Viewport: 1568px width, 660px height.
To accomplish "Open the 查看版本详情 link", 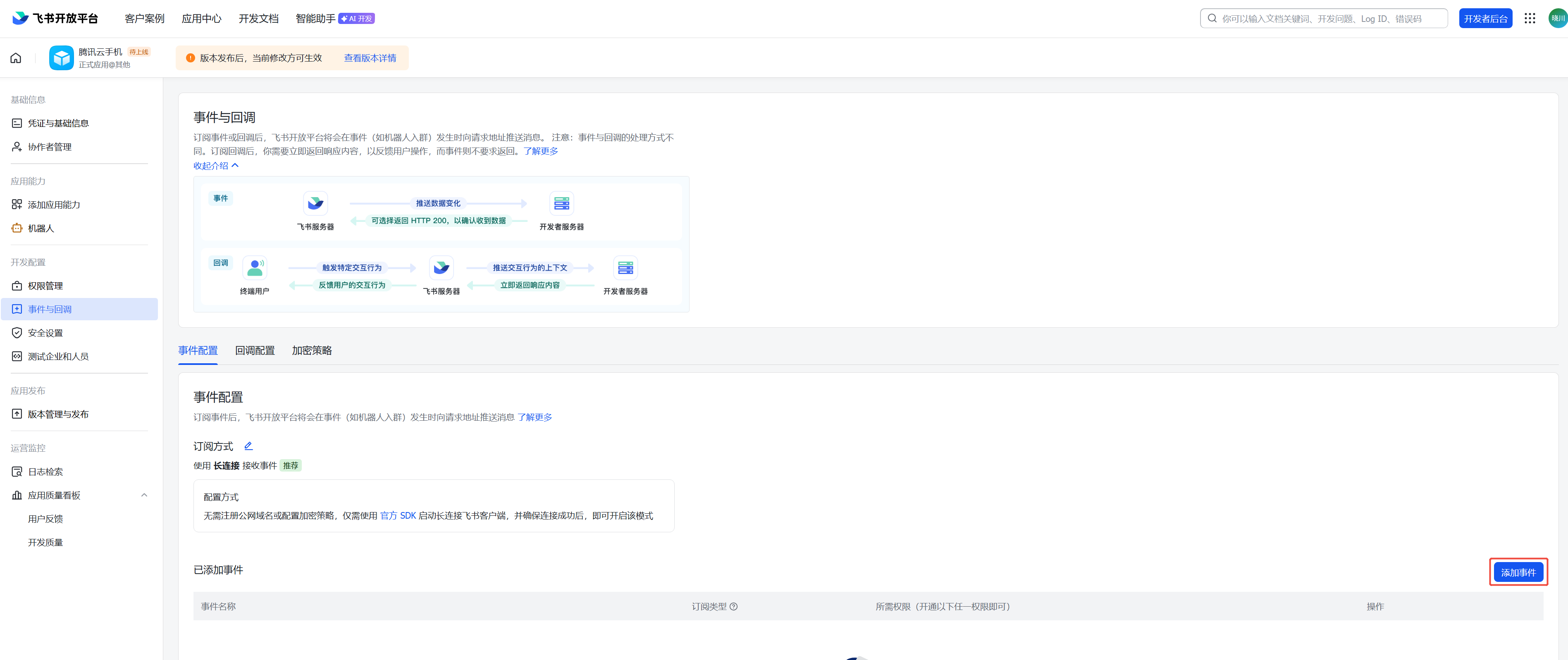I will point(370,58).
